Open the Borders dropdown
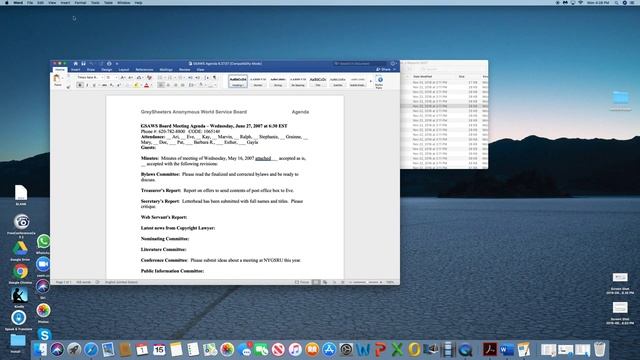640x360 pixels. click(215, 85)
